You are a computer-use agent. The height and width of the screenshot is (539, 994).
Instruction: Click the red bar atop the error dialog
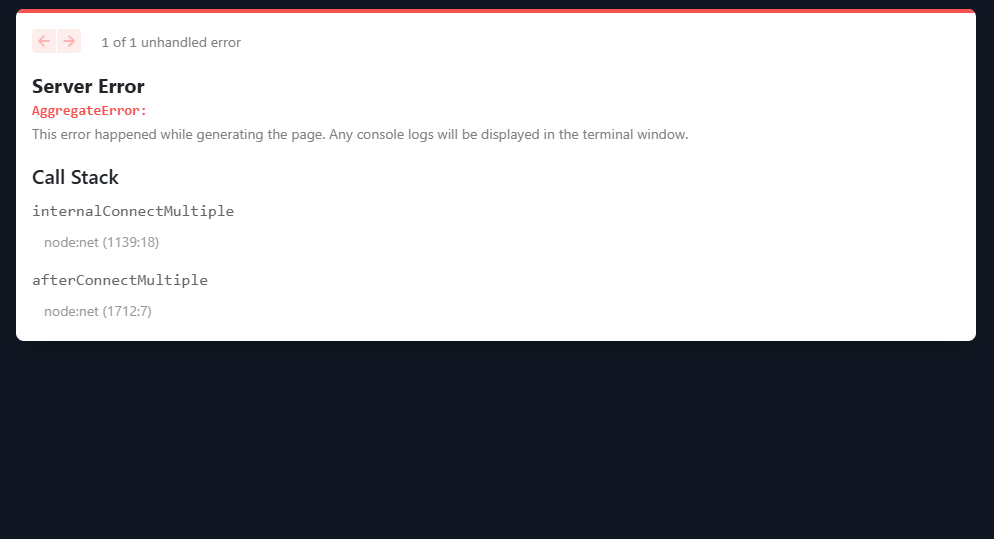point(496,11)
